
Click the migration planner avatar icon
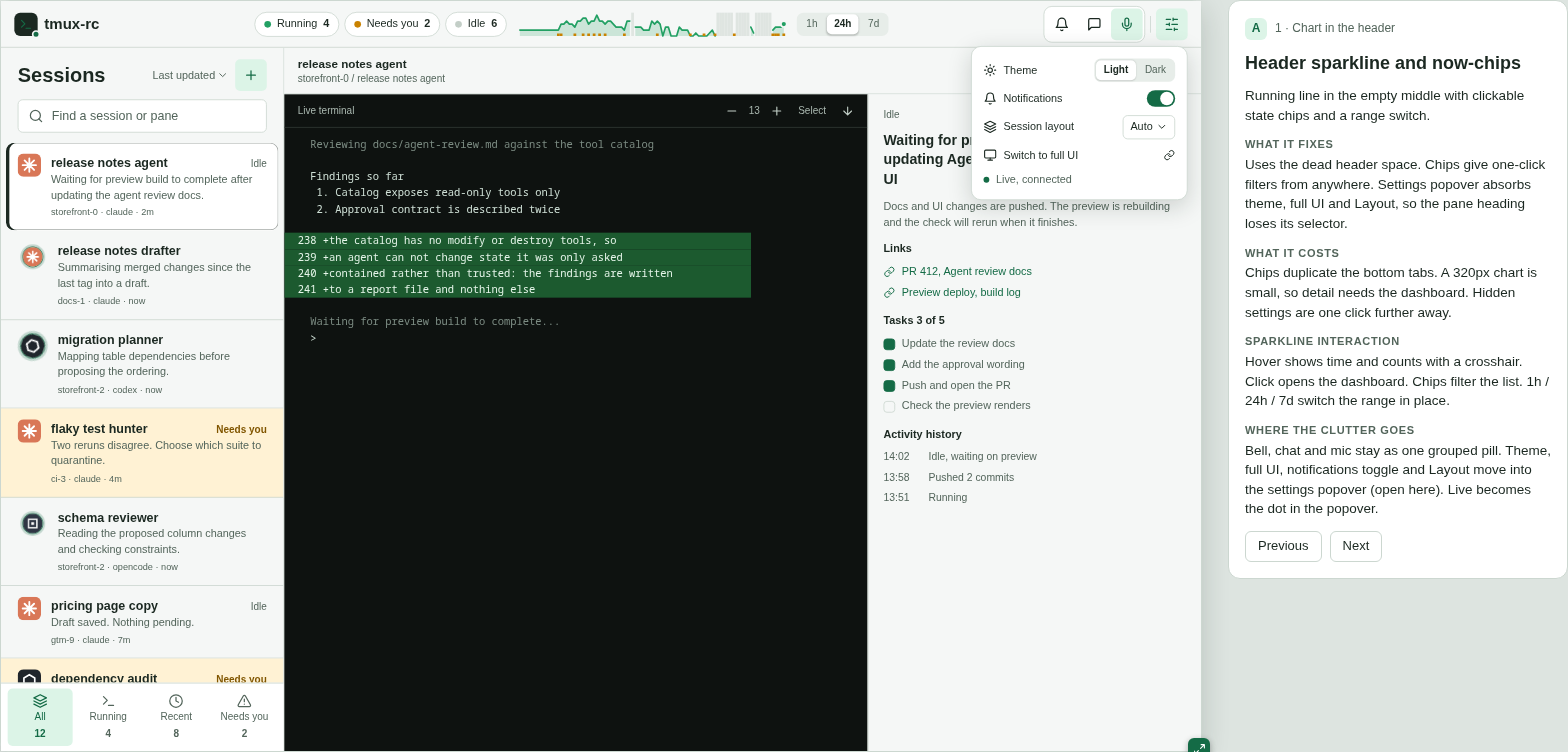point(33,346)
